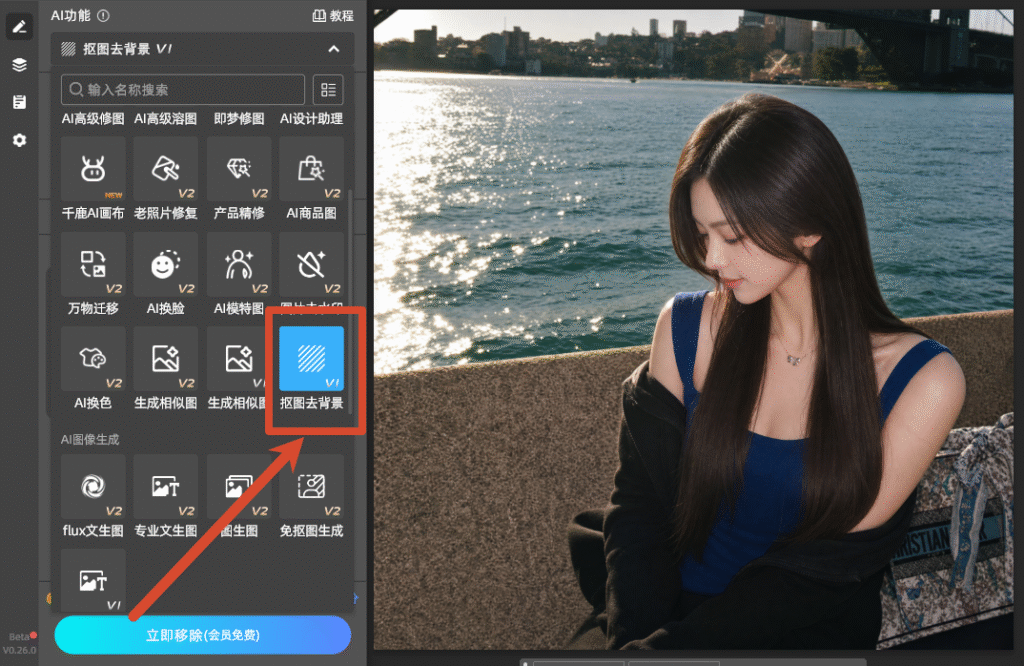
Task: Click the save document icon in the sidebar
Action: coord(20,102)
